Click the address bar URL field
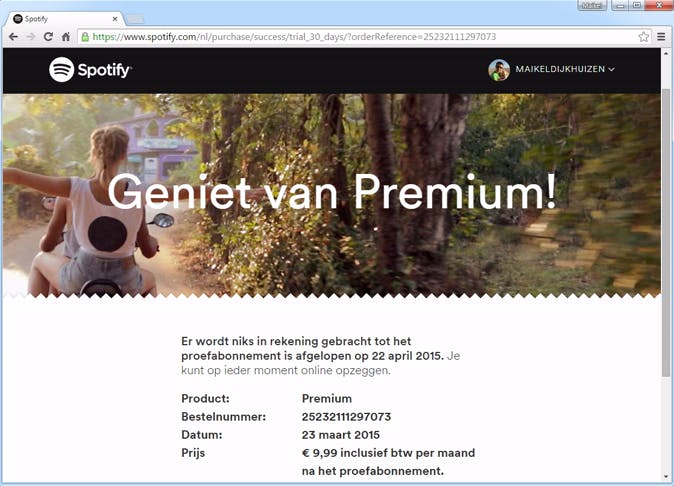The width and height of the screenshot is (674, 486). coord(358,37)
